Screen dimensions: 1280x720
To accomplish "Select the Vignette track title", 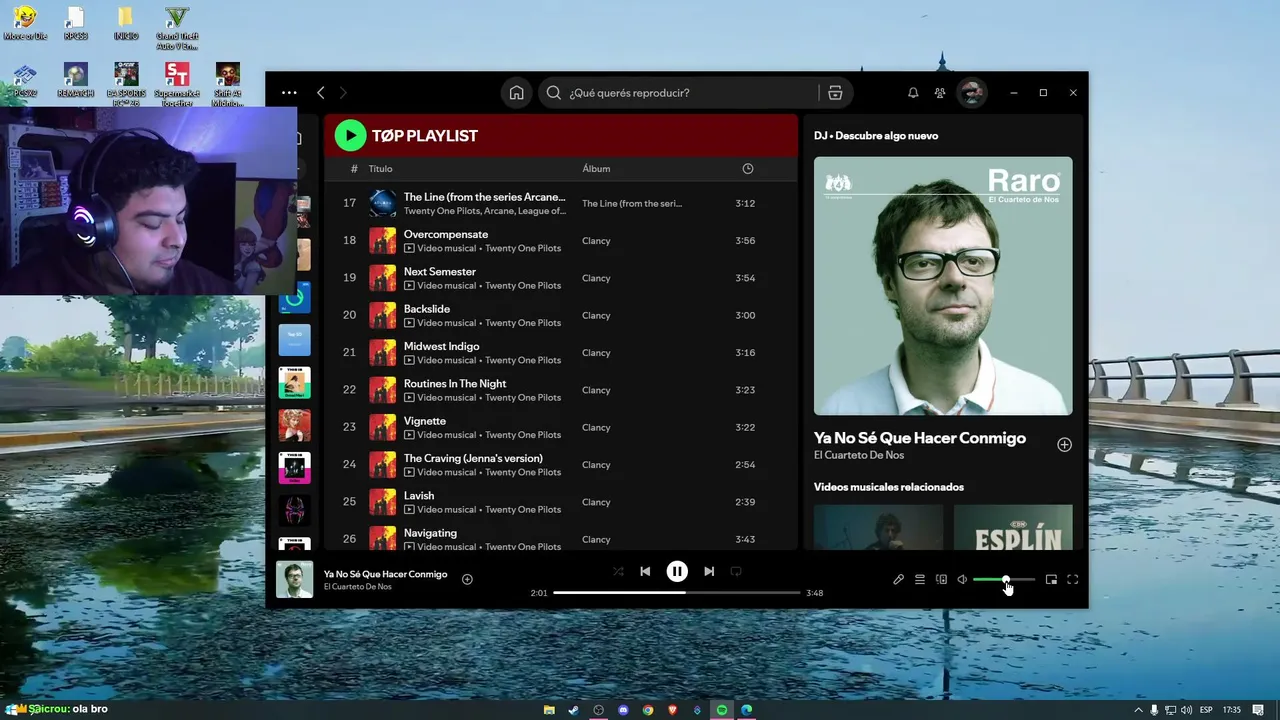I will [425, 421].
